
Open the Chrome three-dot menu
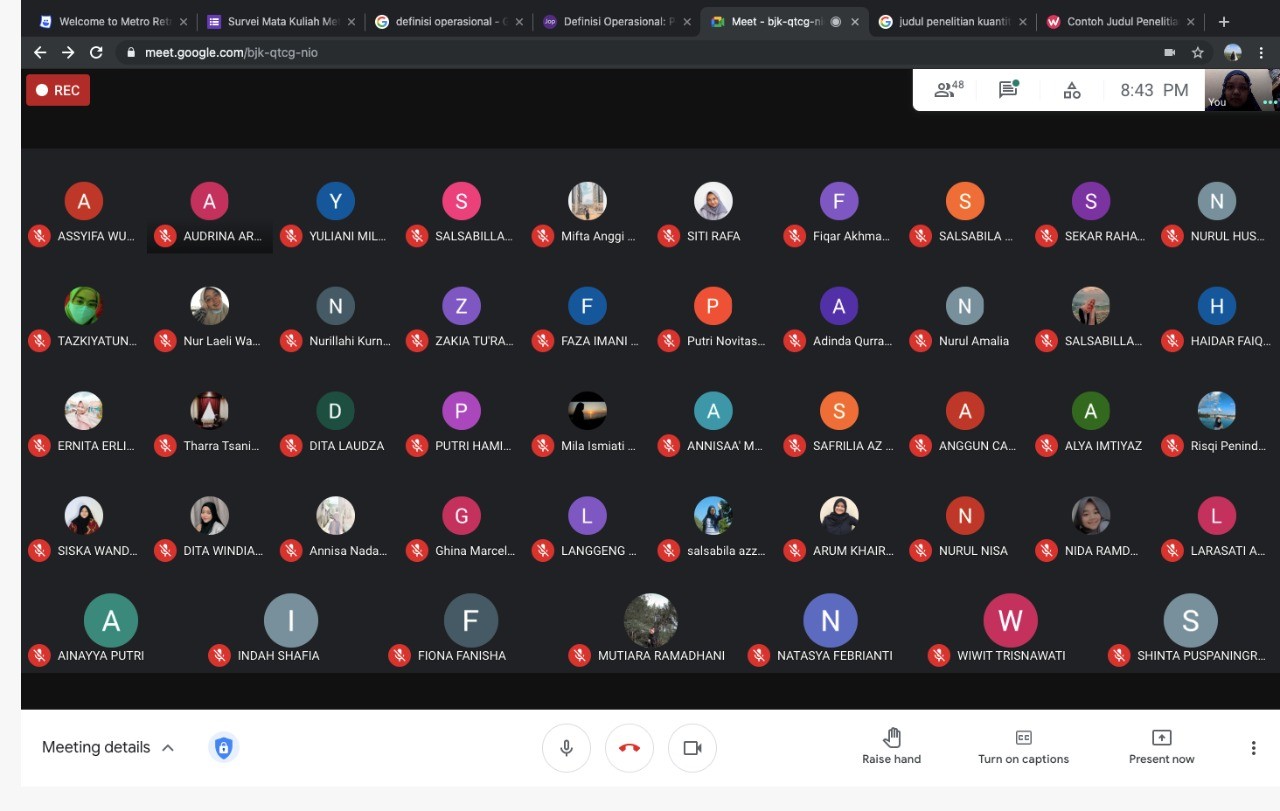[x=1260, y=52]
